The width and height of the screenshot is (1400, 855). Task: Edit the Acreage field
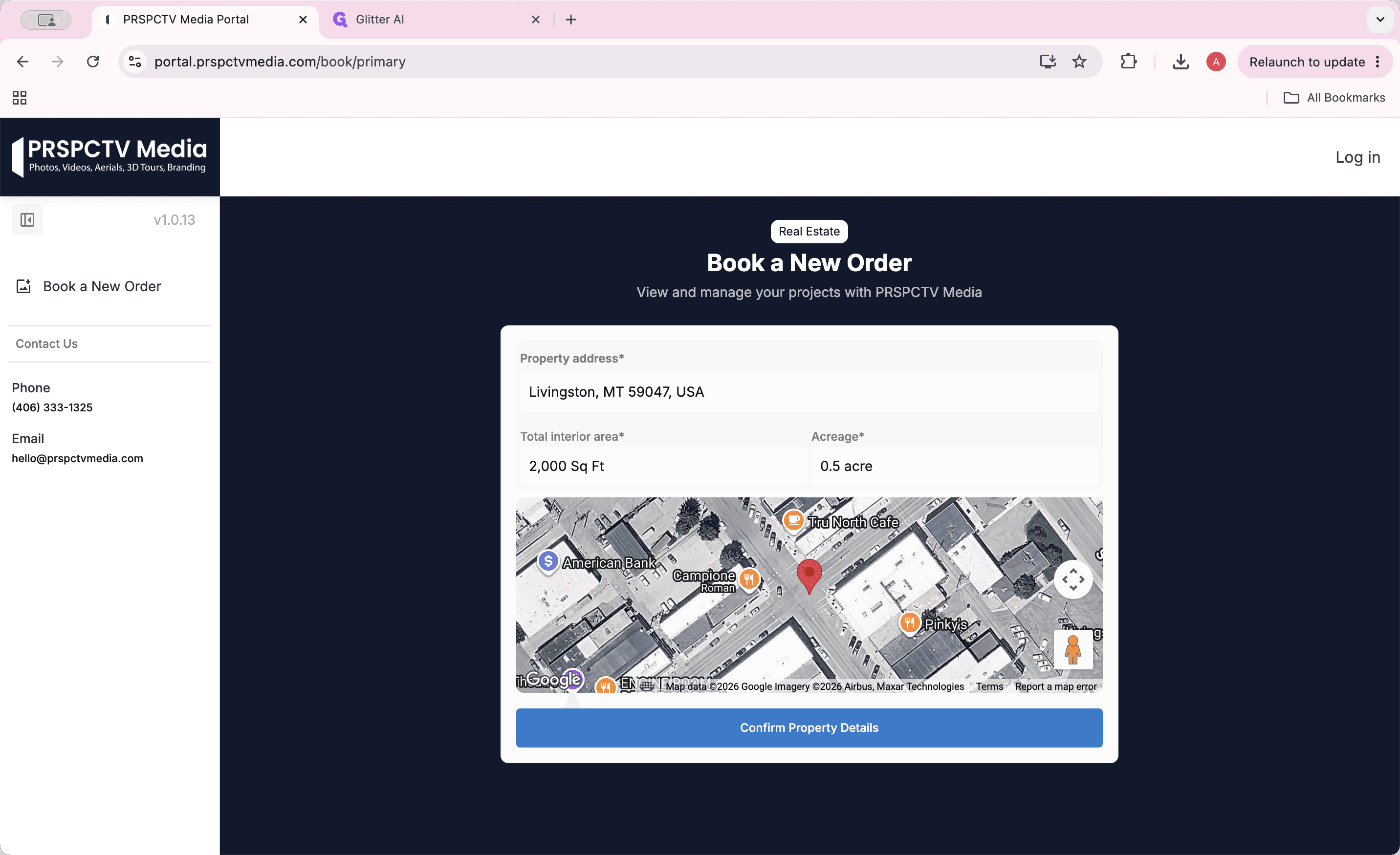click(955, 466)
